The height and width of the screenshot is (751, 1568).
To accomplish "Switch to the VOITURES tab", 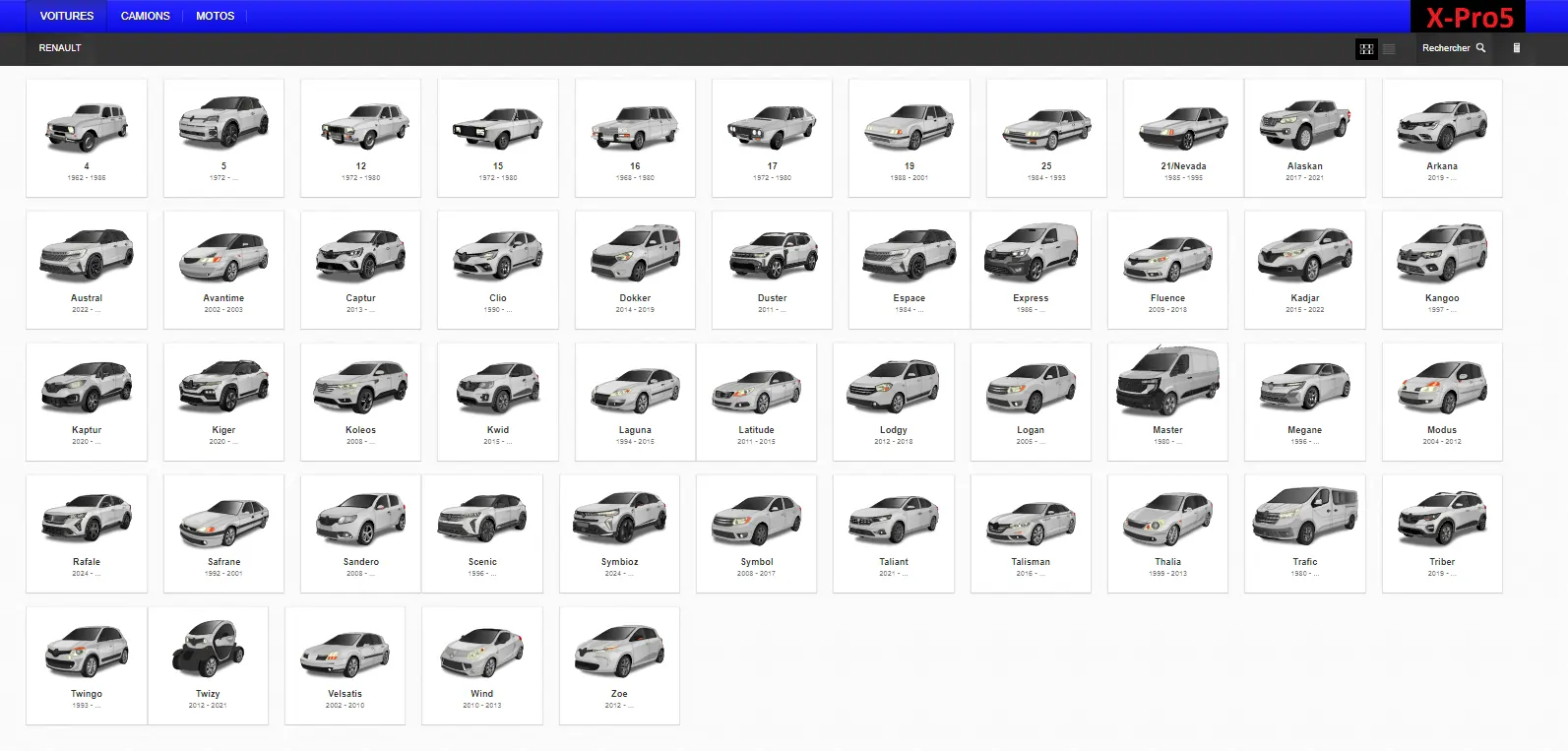I will [67, 16].
